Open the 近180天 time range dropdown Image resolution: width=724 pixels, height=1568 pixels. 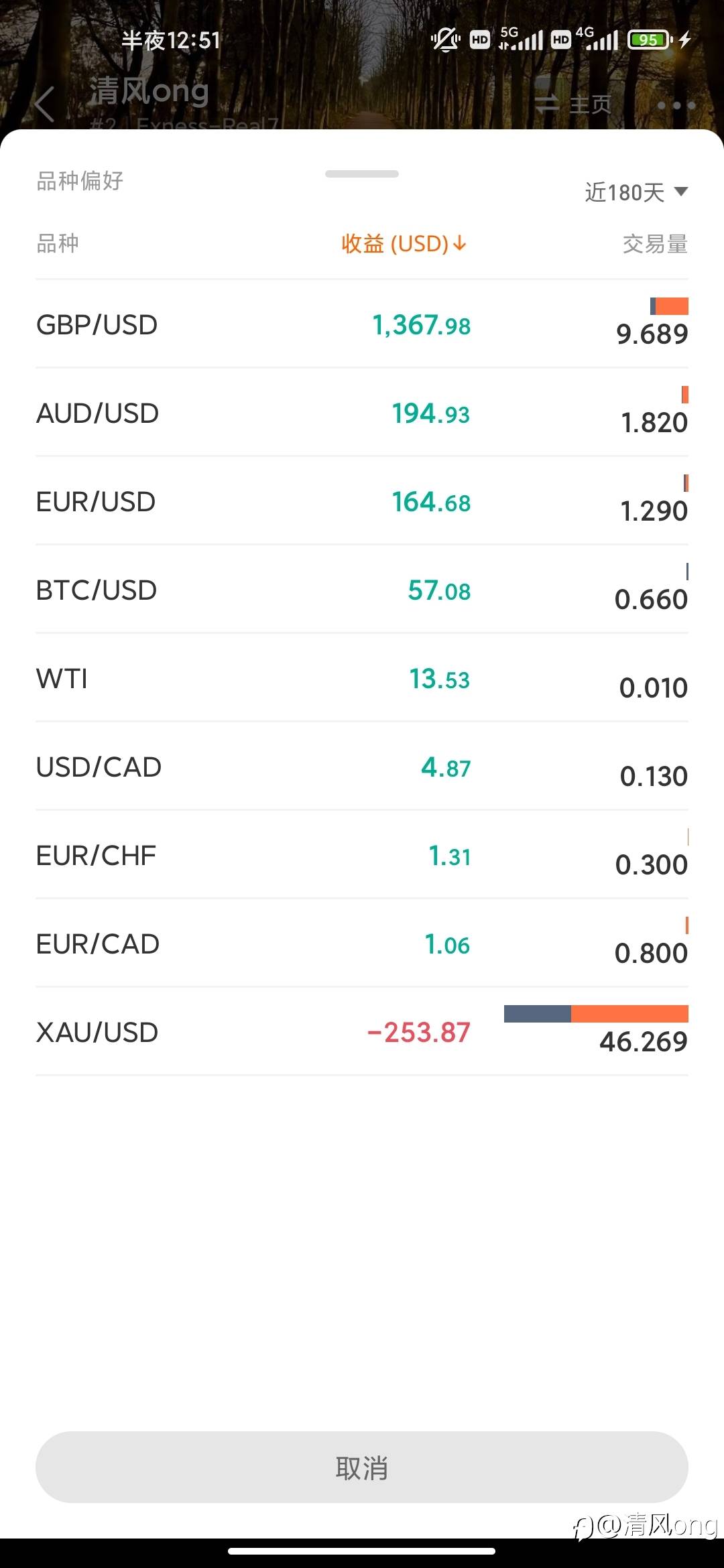coord(625,193)
